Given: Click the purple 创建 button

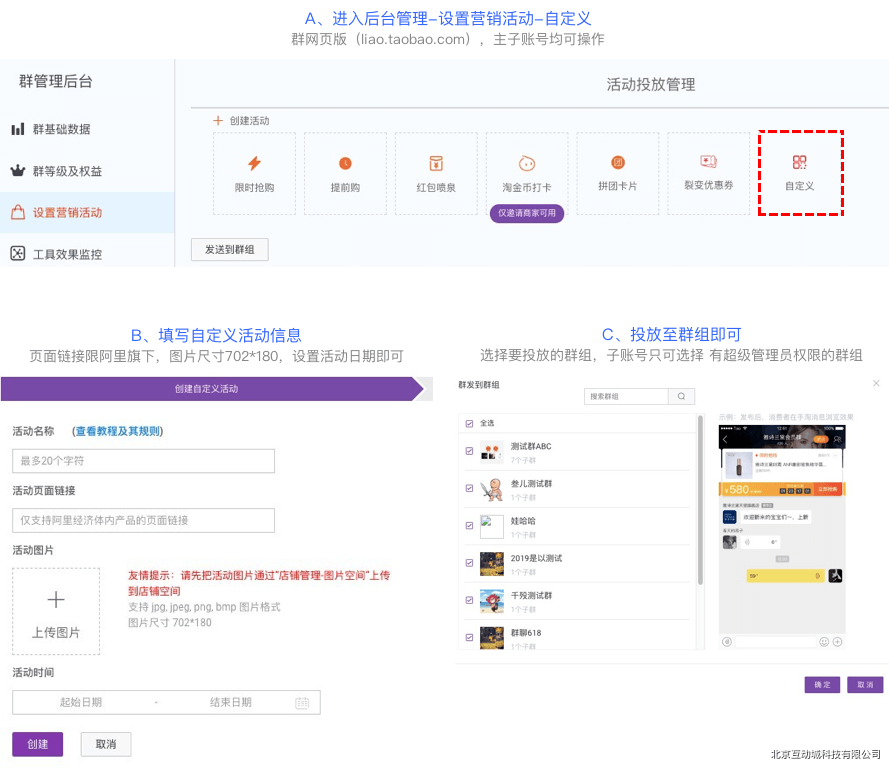Looking at the screenshot, I should click(x=37, y=744).
